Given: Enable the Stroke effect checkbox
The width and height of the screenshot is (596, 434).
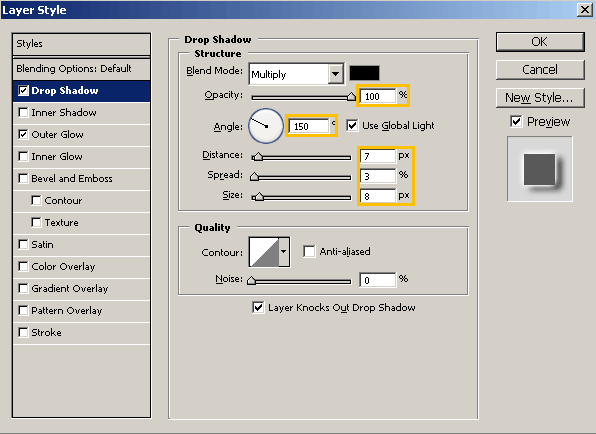Looking at the screenshot, I should [23, 333].
